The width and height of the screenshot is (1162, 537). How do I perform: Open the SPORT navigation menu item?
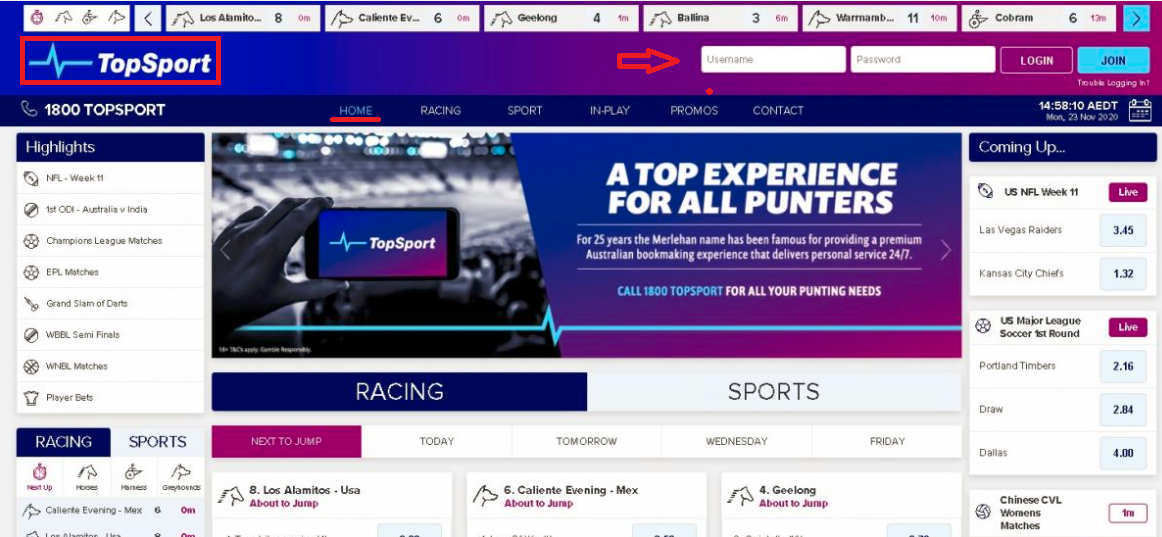pyautogui.click(x=525, y=110)
